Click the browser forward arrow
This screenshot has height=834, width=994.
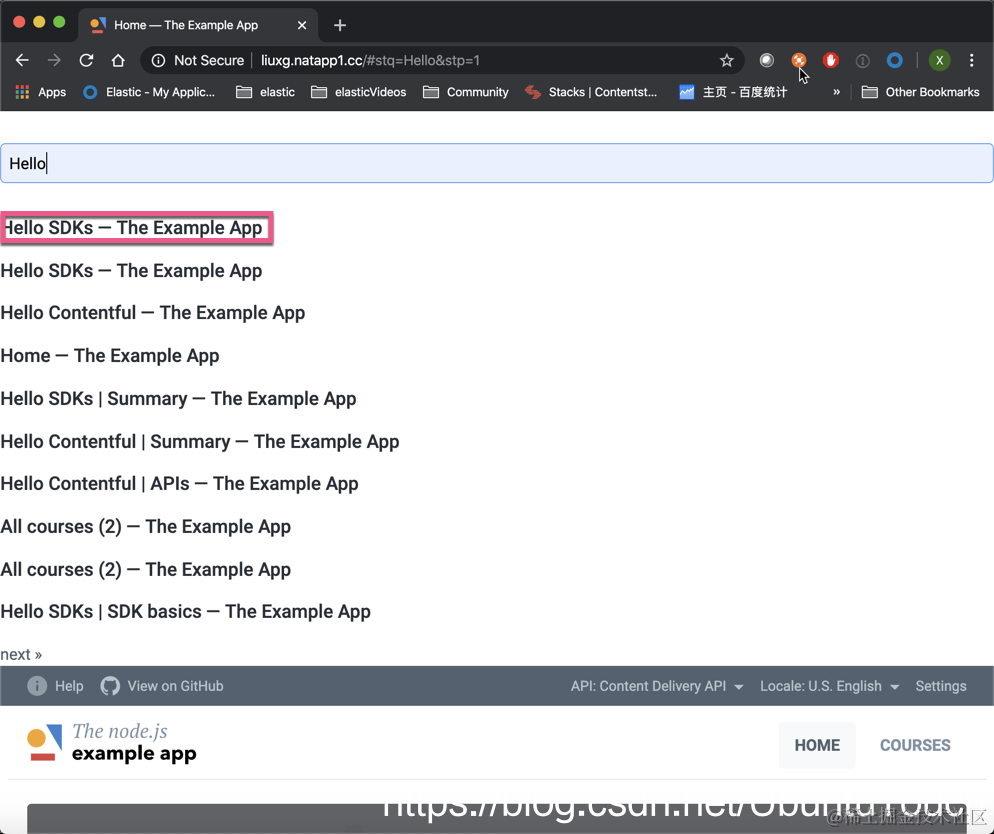pyautogui.click(x=54, y=60)
